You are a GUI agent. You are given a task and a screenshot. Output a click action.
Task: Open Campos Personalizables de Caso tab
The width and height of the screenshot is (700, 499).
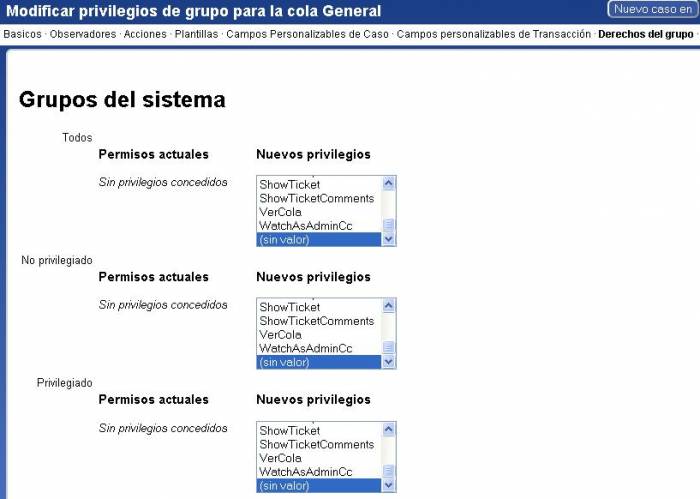307,34
